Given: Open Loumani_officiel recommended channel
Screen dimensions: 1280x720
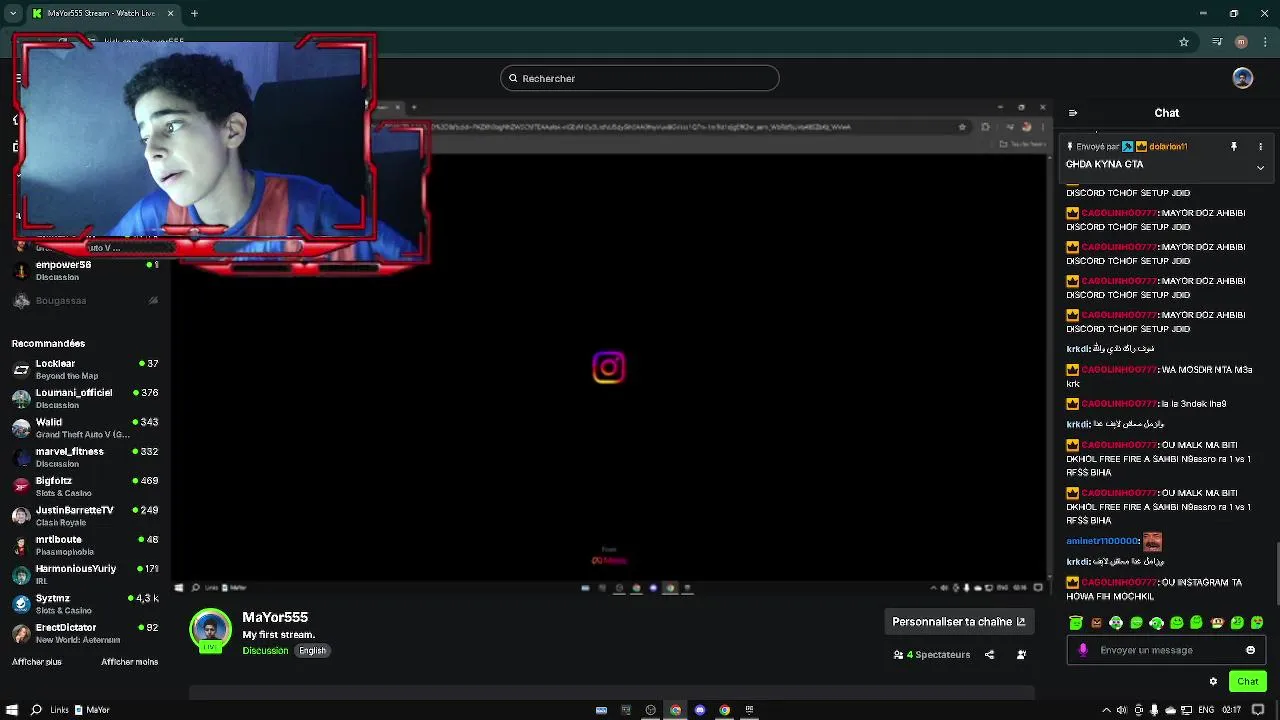Looking at the screenshot, I should click(85, 398).
